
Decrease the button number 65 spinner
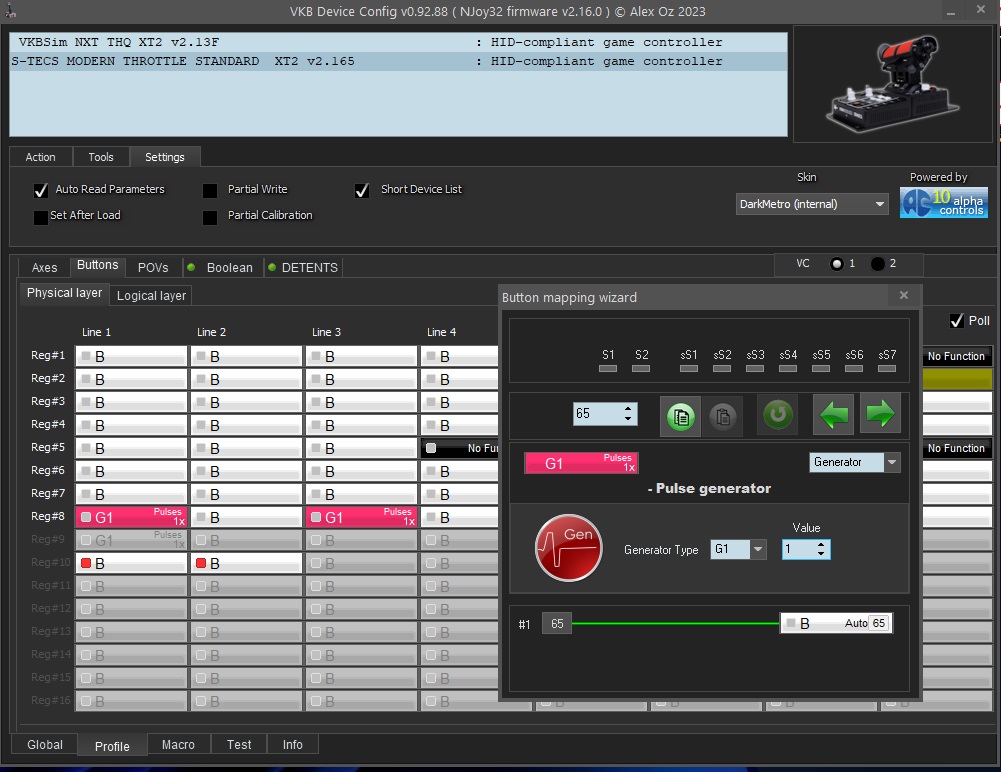tap(628, 419)
